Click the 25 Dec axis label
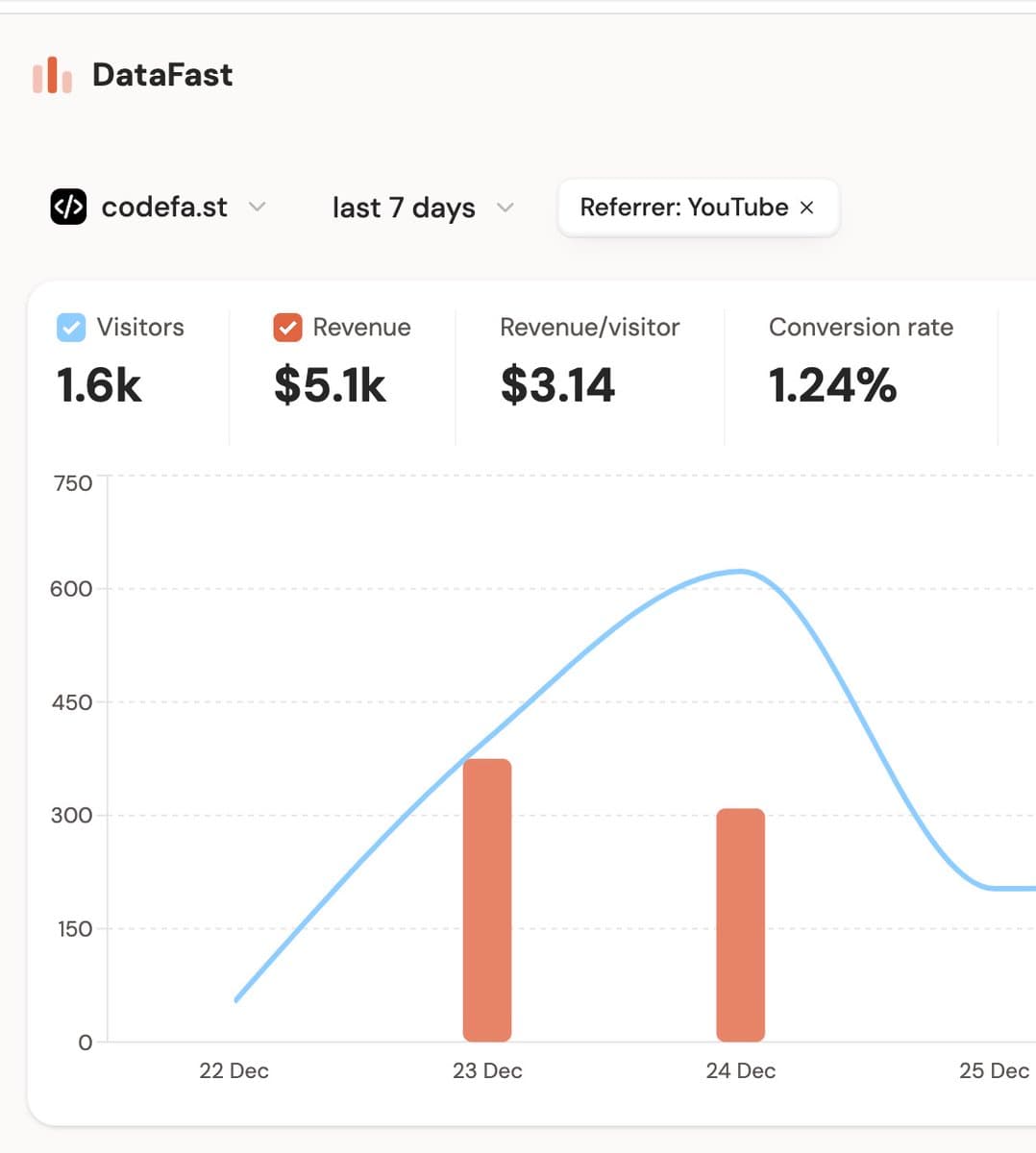The width and height of the screenshot is (1036, 1153). coord(994,1070)
